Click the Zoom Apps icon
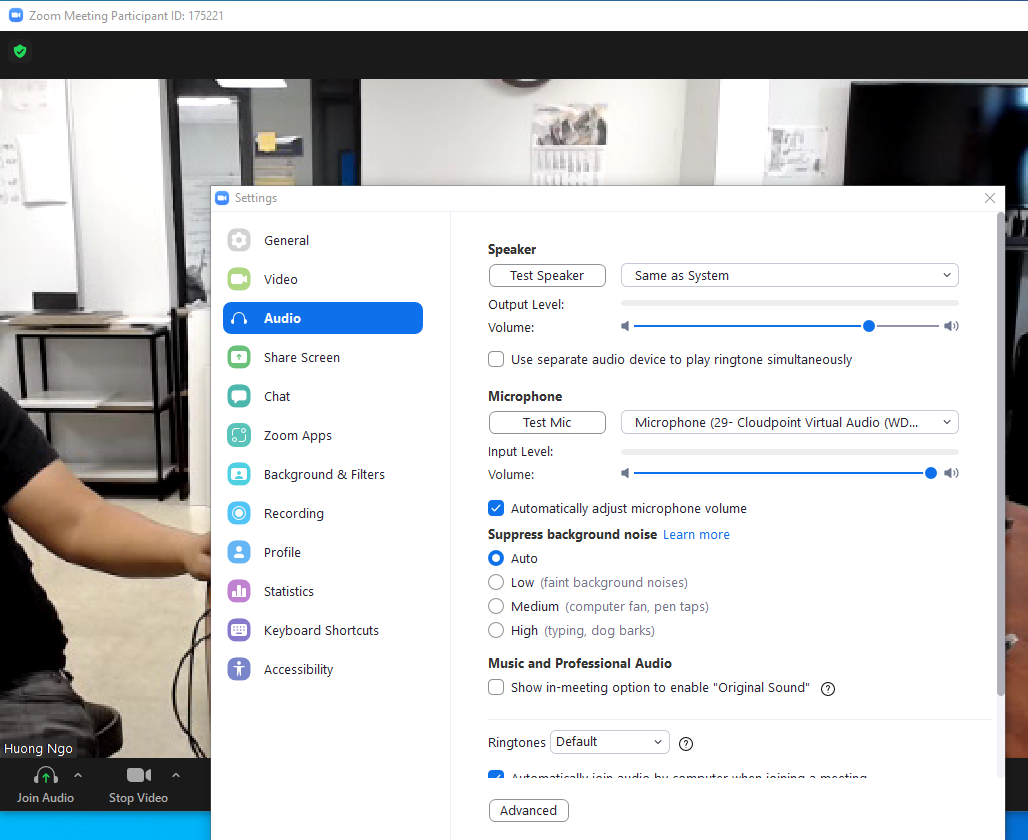 tap(239, 435)
